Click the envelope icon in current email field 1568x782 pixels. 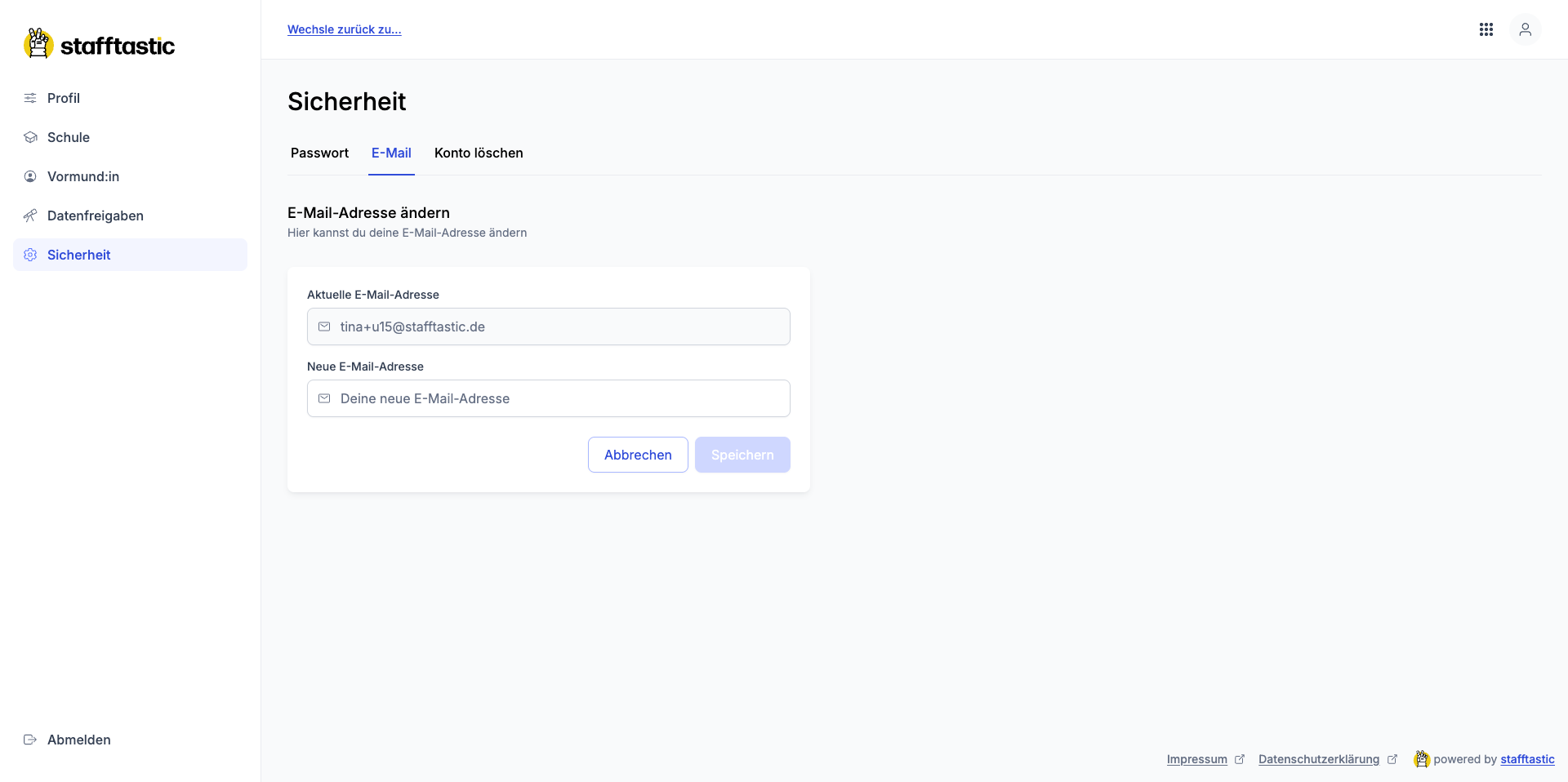(324, 327)
